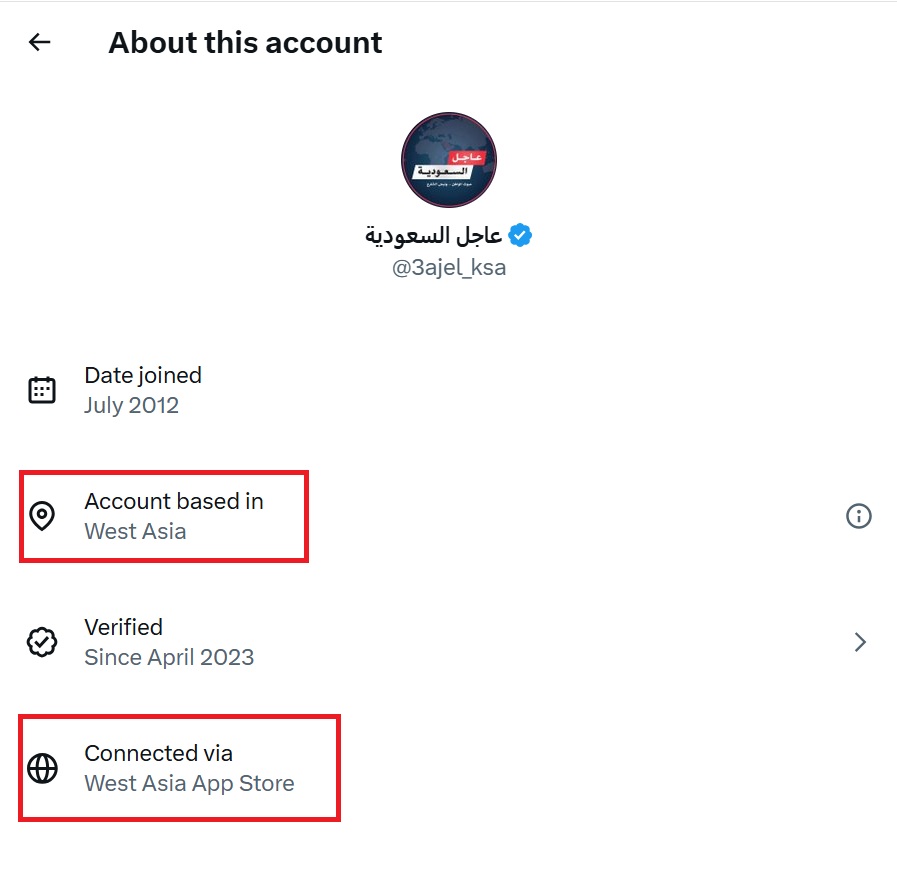Open the account's profile picture
This screenshot has width=897, height=889.
(x=449, y=160)
